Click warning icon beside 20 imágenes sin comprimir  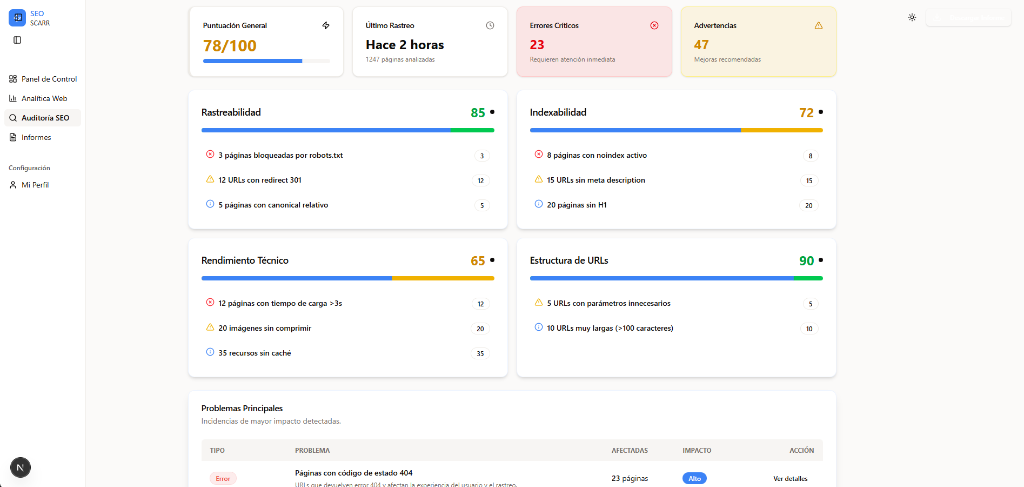coord(210,328)
